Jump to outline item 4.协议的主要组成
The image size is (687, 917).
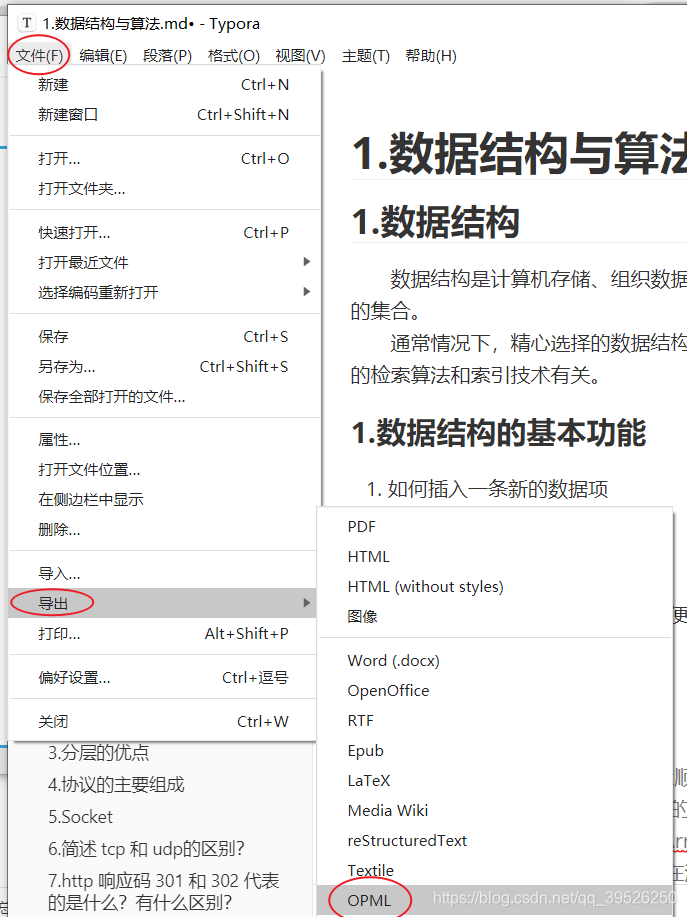tap(116, 784)
